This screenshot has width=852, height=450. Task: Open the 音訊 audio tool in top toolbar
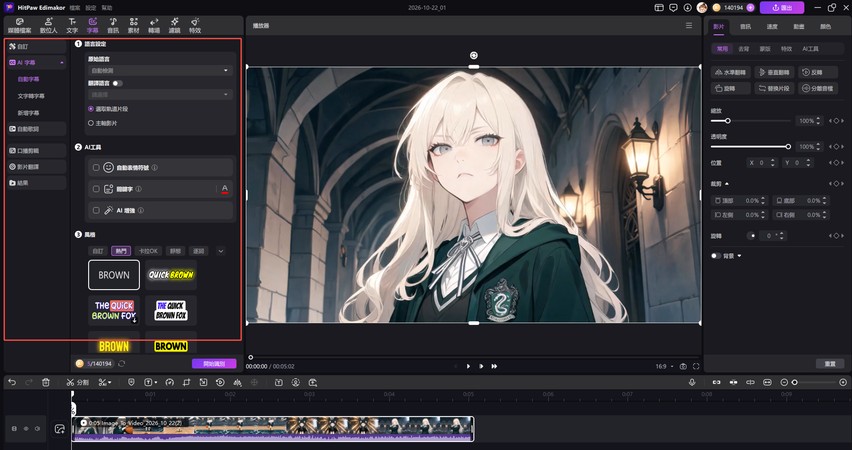[113, 25]
